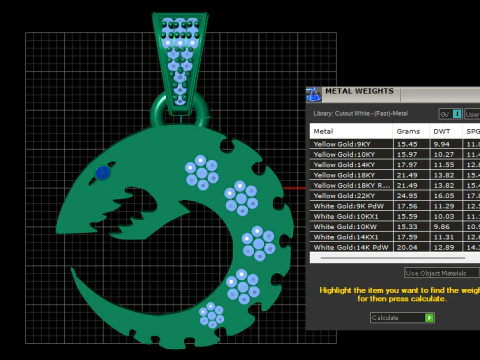
Task: Click the 16.05 DWT cell
Action: [446, 196]
